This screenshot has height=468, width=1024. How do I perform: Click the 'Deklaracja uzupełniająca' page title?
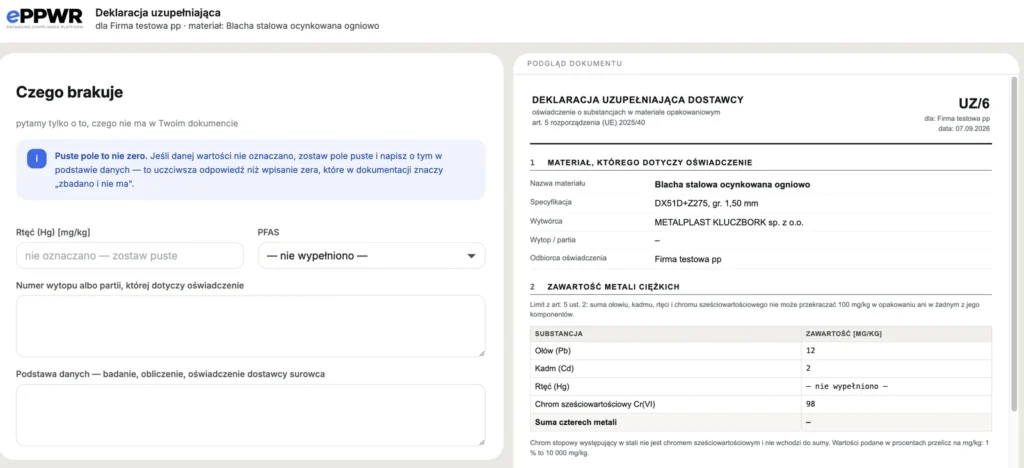tap(157, 12)
